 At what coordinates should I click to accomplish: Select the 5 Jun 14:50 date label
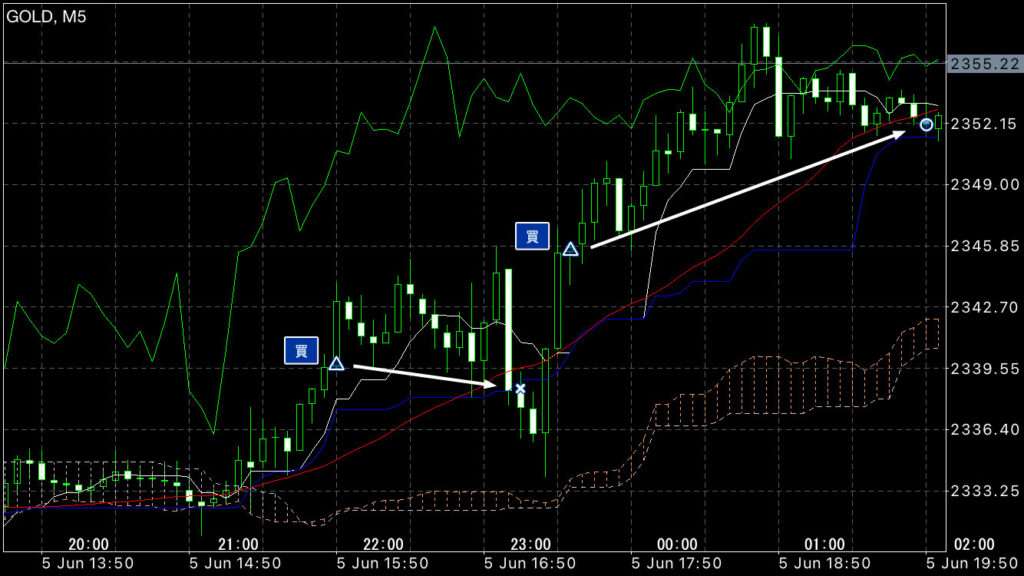pyautogui.click(x=235, y=564)
